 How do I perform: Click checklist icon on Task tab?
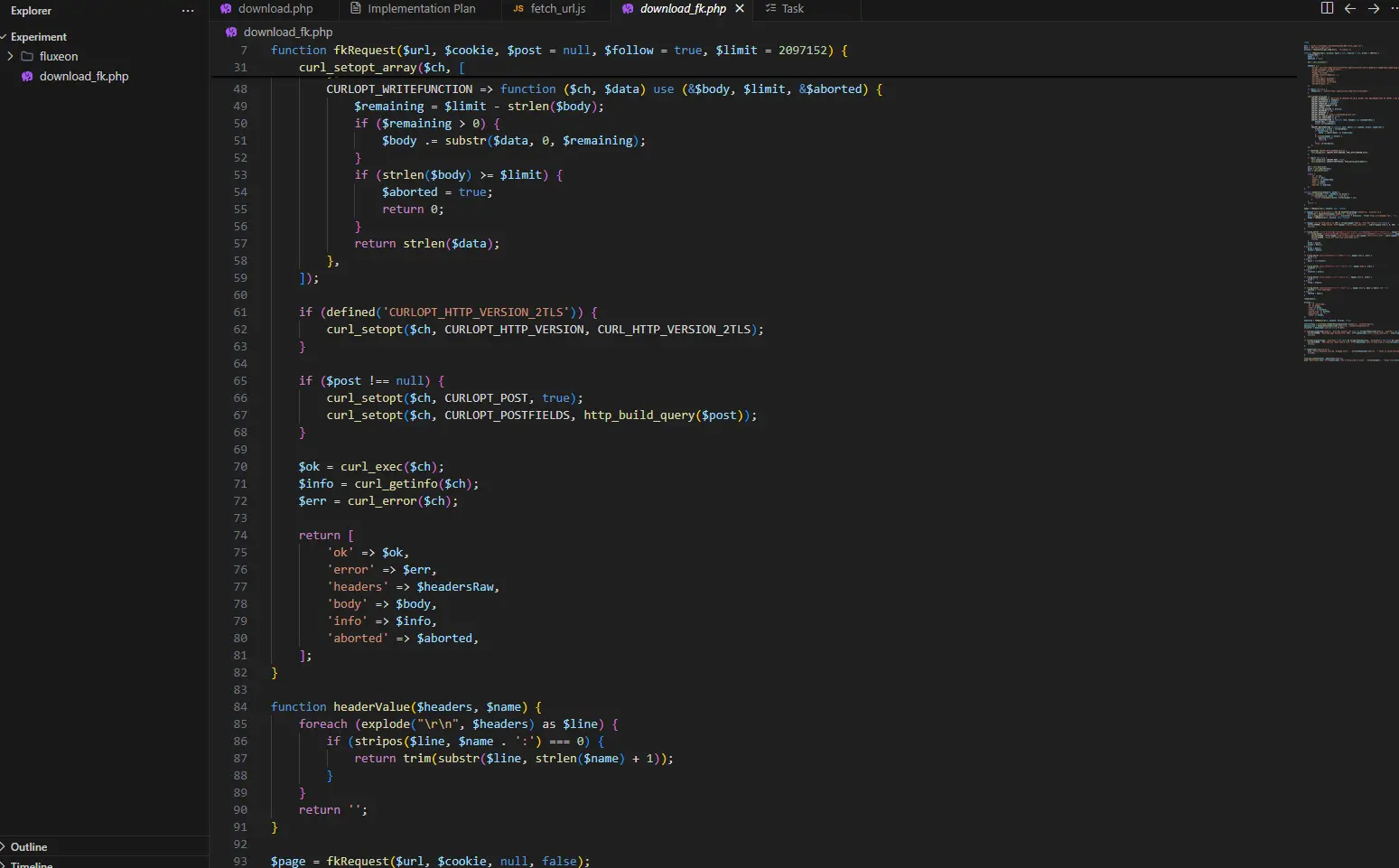point(770,9)
